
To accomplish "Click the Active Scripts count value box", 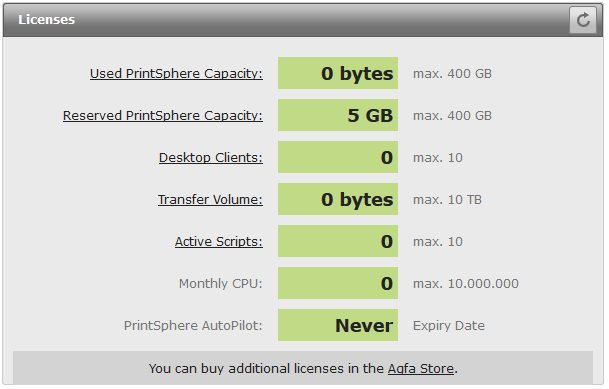I will 338,241.
